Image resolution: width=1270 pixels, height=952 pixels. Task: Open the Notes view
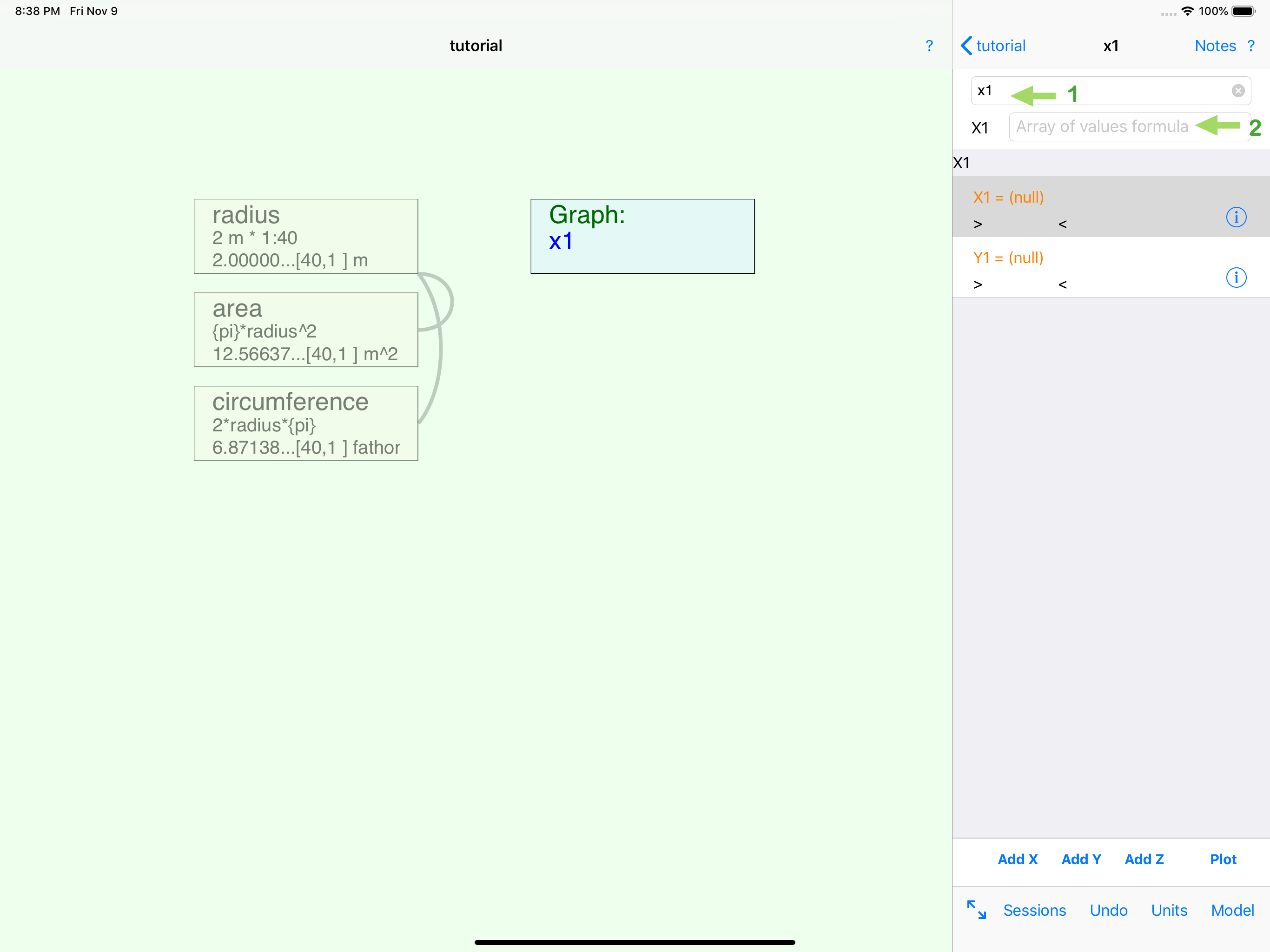coord(1215,46)
